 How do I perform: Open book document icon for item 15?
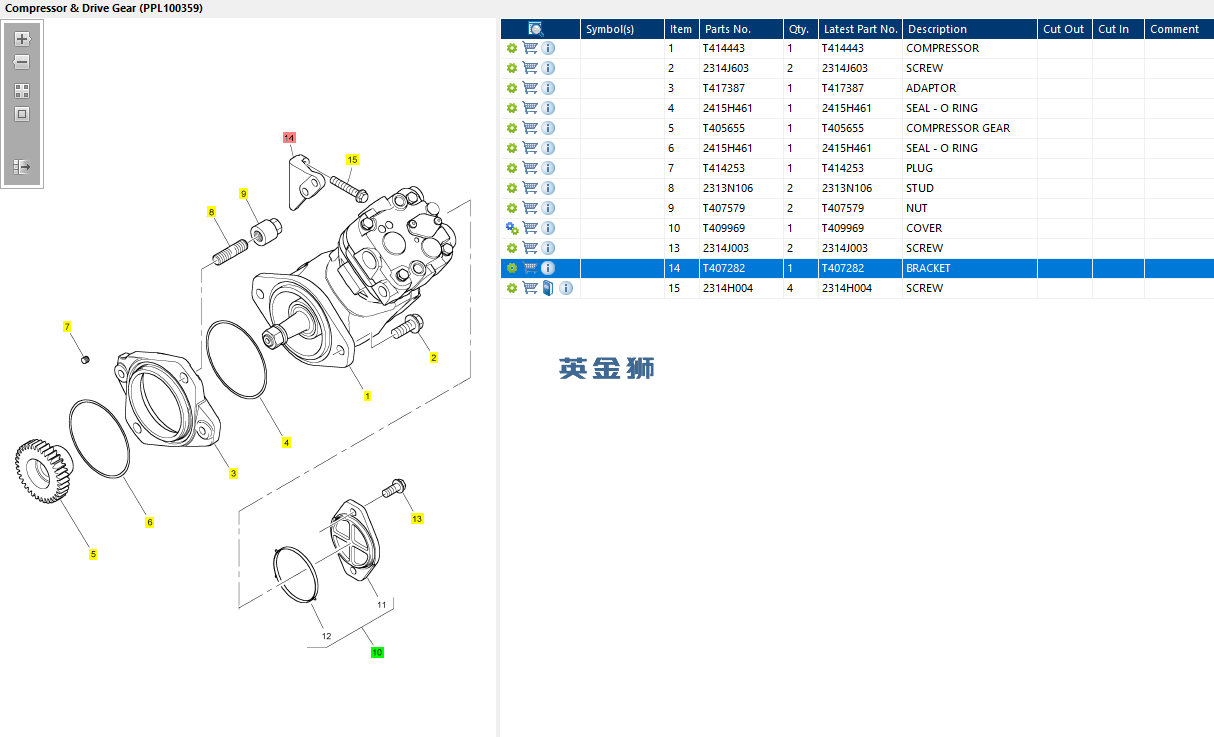(547, 288)
